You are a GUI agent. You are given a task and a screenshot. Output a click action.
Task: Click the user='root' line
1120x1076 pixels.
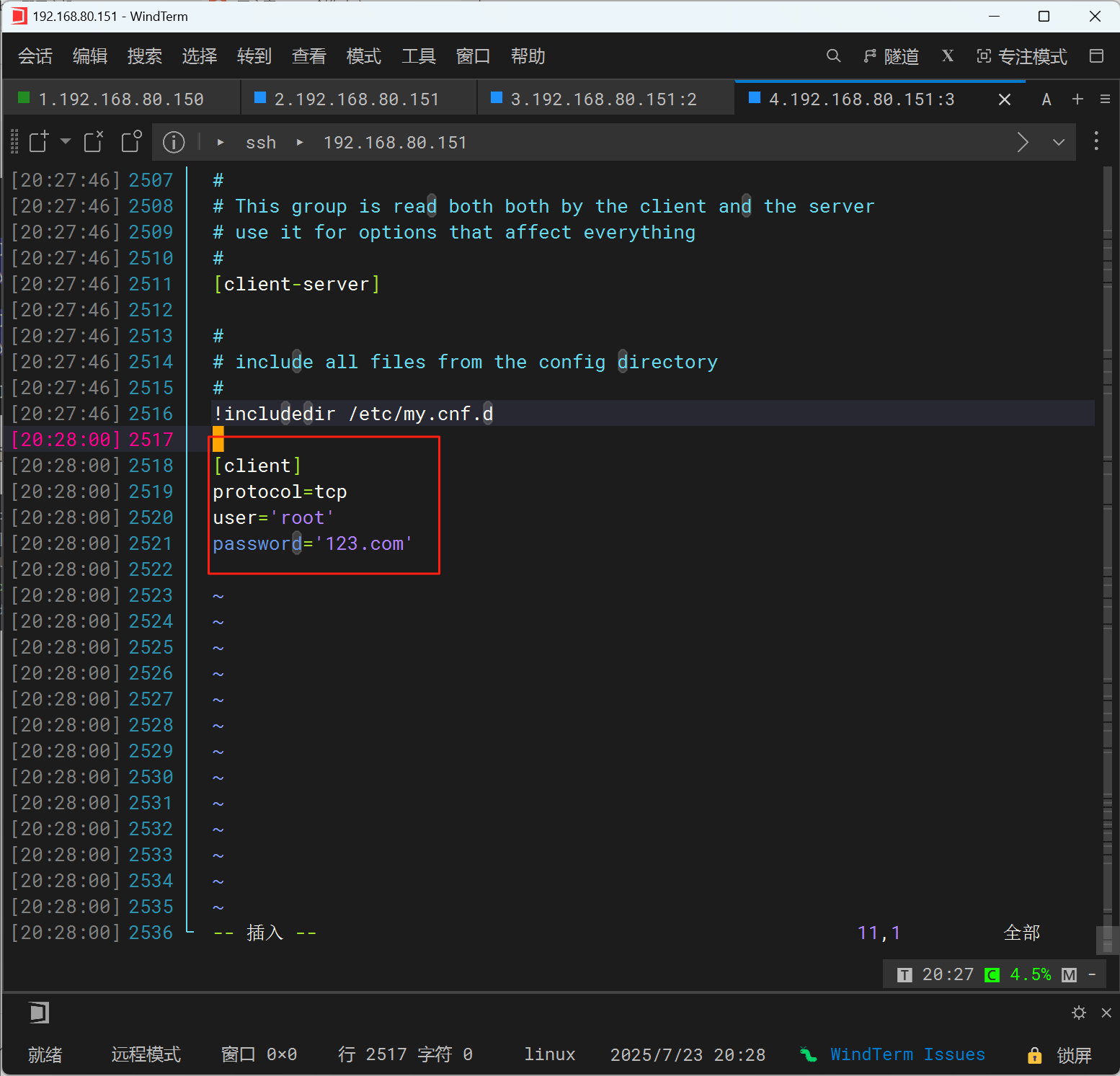click(x=273, y=517)
